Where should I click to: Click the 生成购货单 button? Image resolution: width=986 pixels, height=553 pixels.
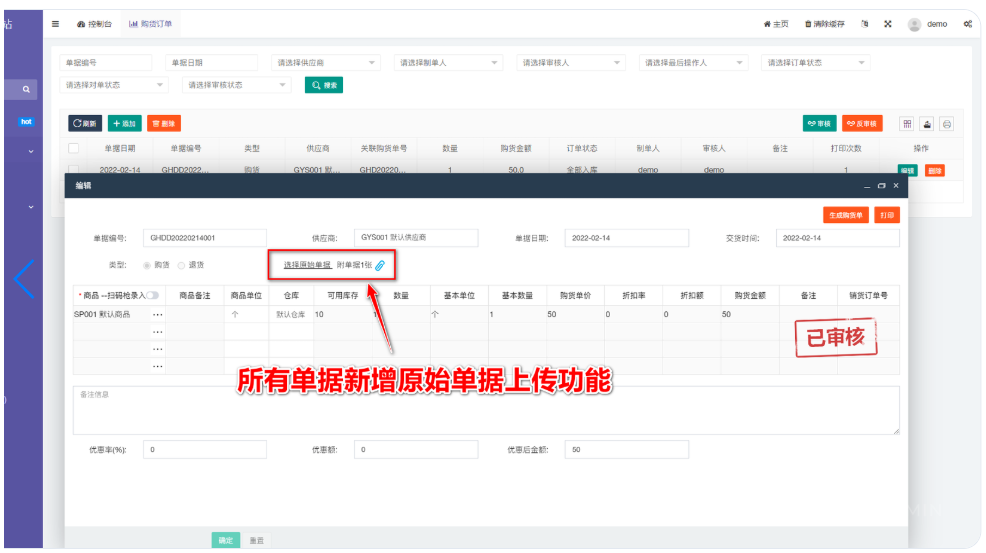(844, 215)
